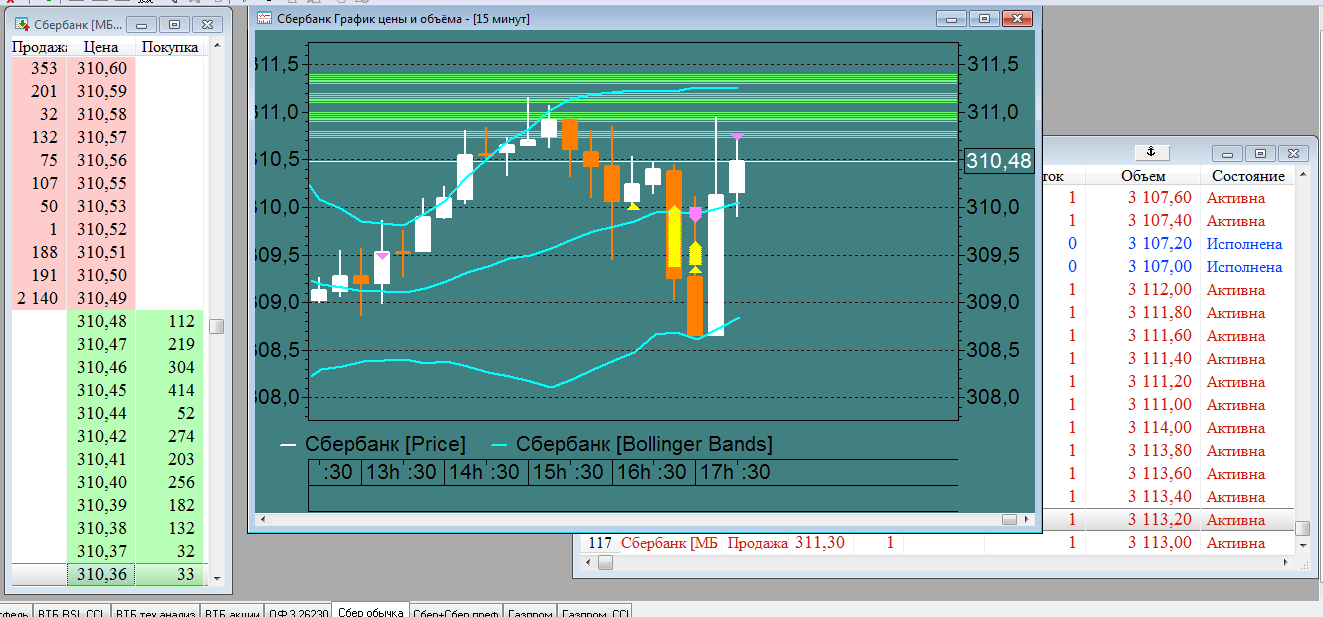Maximize the orders table window
Image resolution: width=1323 pixels, height=617 pixels.
point(1260,153)
